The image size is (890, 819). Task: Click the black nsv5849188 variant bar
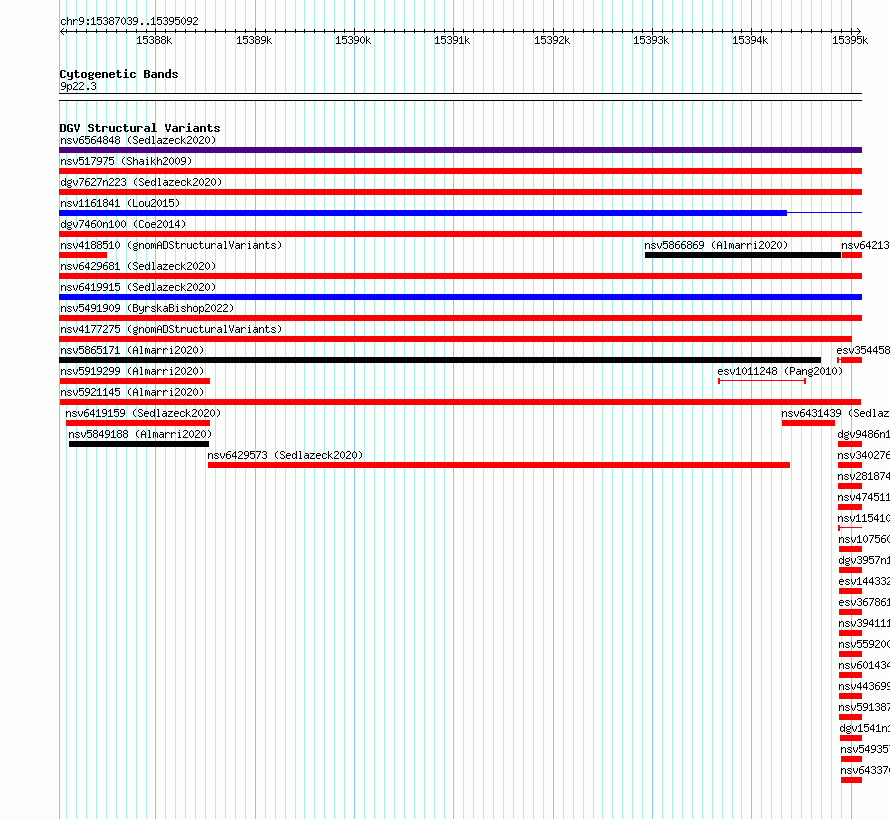(139, 444)
